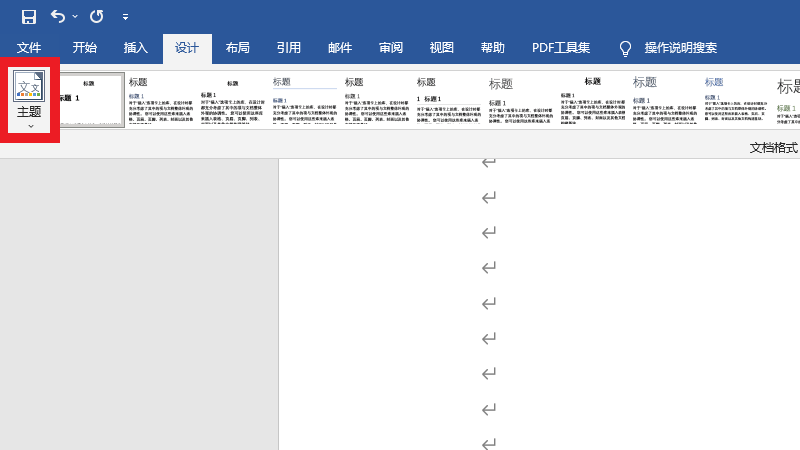800x450 pixels.
Task: Click the Undo arrow icon
Action: pyautogui.click(x=58, y=17)
